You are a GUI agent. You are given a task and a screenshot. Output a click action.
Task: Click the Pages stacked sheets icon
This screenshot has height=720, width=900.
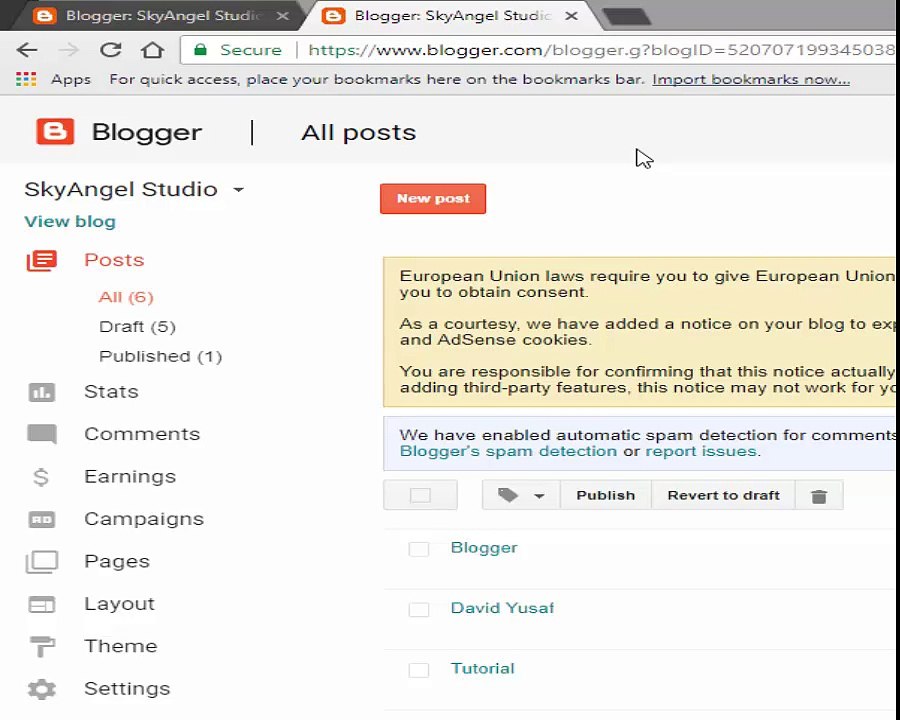pos(41,562)
